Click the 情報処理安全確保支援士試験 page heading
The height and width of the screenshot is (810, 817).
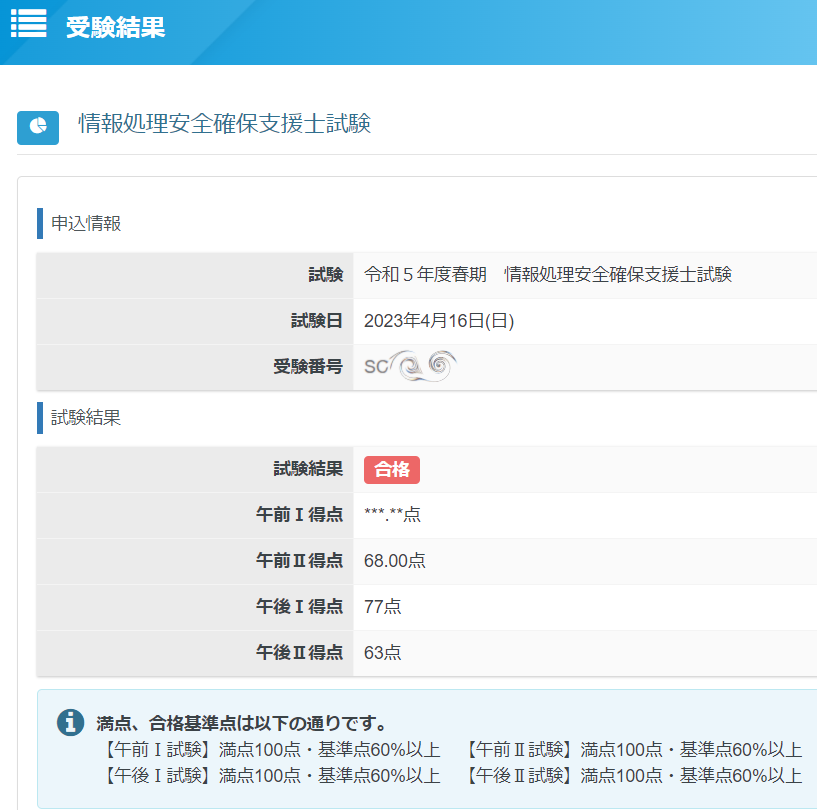pyautogui.click(x=225, y=123)
